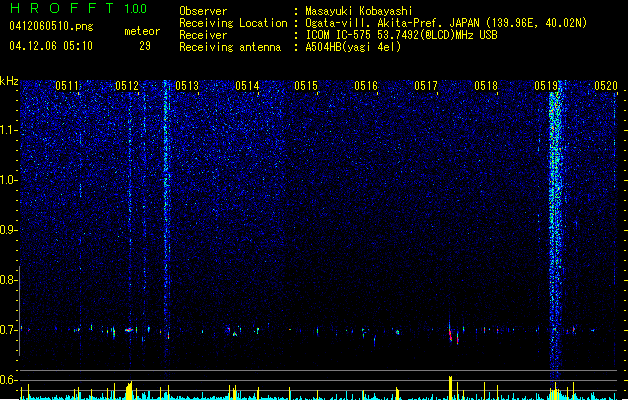Click the Receiver label

point(203,35)
